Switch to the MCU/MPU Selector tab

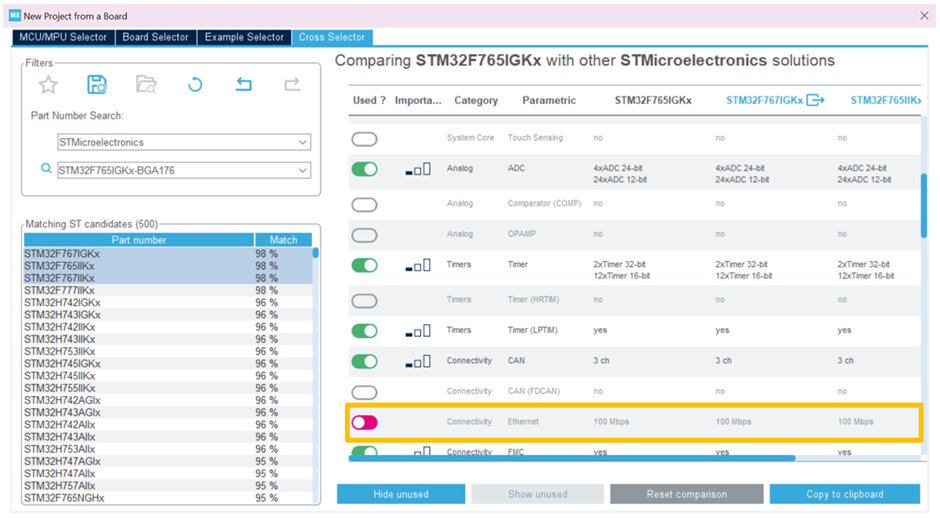[63, 37]
